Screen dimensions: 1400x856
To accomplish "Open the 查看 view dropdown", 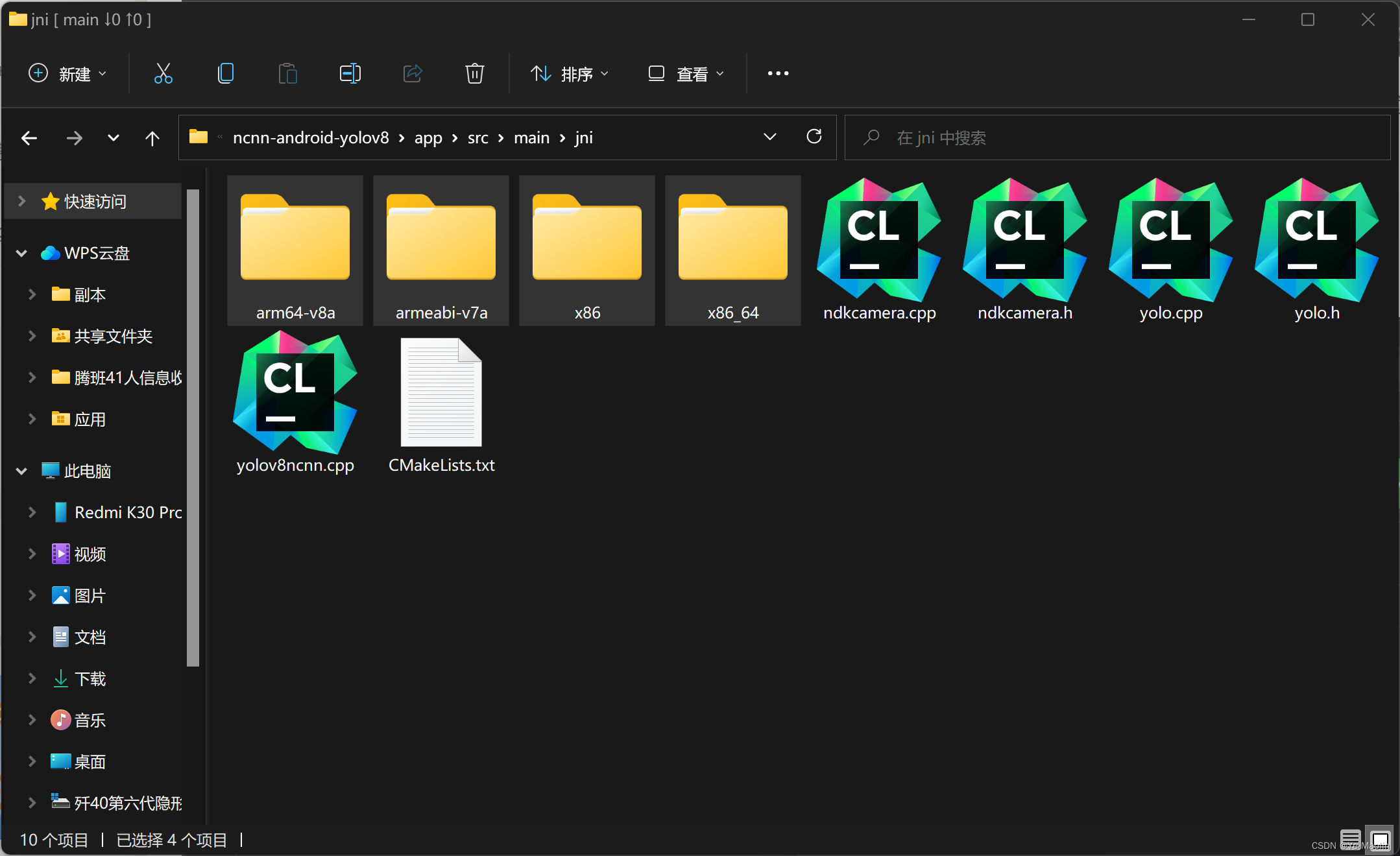I will (x=686, y=73).
